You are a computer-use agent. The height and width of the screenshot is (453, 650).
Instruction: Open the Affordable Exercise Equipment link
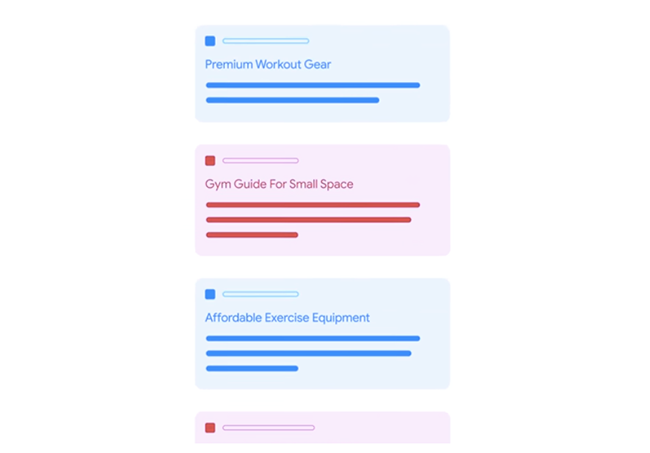pyautogui.click(x=287, y=317)
